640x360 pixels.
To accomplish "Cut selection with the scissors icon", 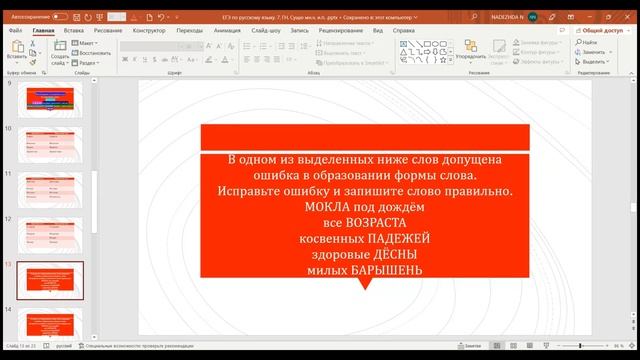I will click(x=33, y=43).
